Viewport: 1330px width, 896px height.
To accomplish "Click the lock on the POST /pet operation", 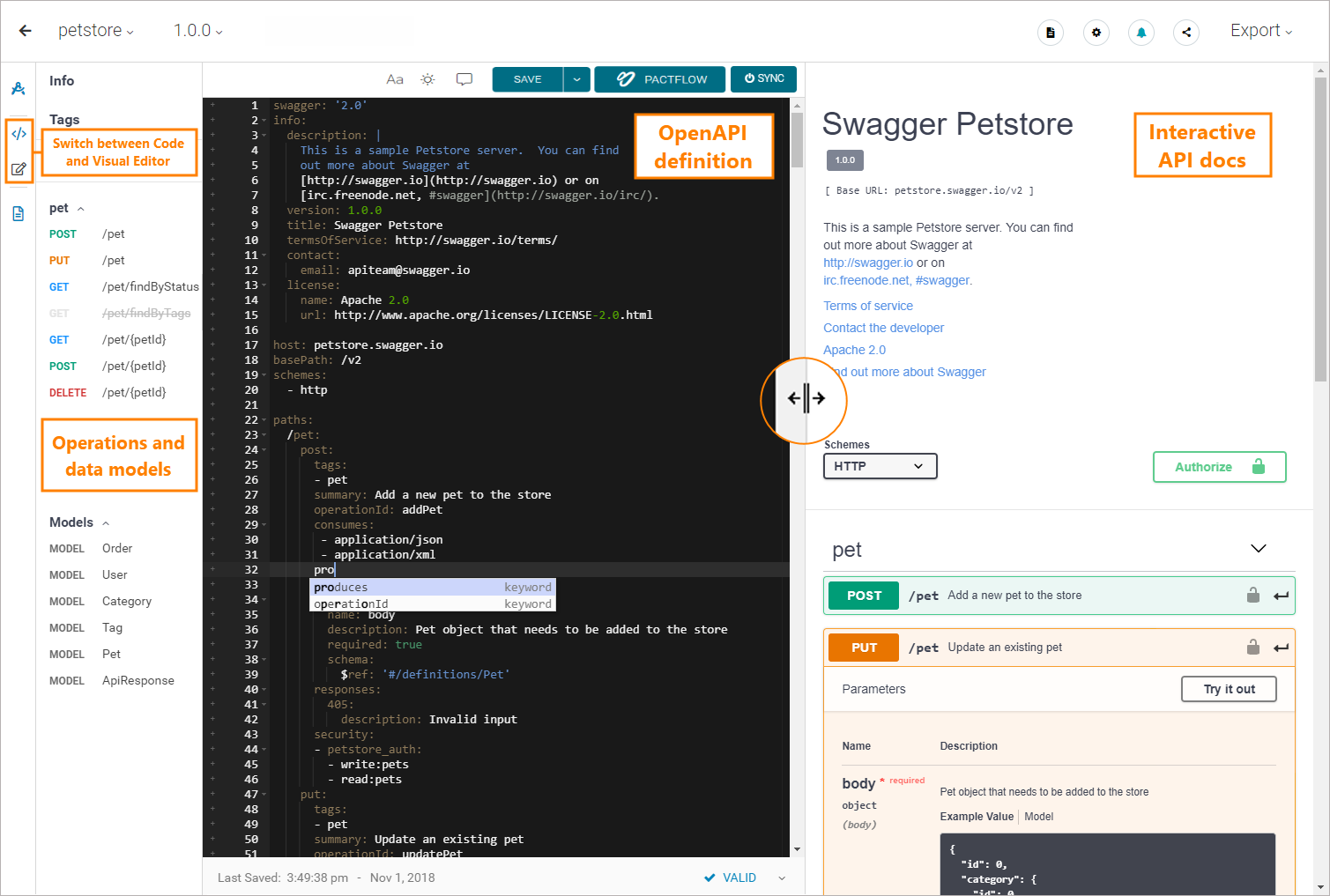I will pos(1253,595).
